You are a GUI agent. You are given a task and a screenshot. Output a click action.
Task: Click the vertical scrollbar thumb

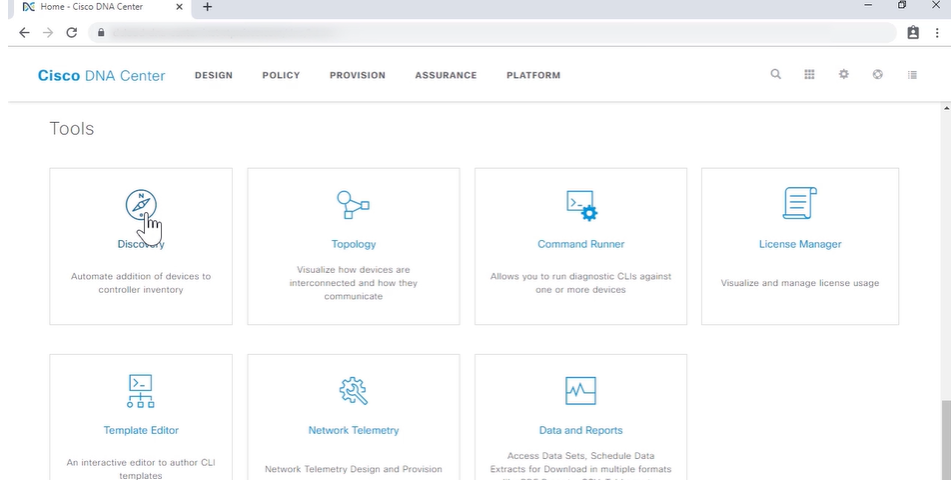coord(946,440)
